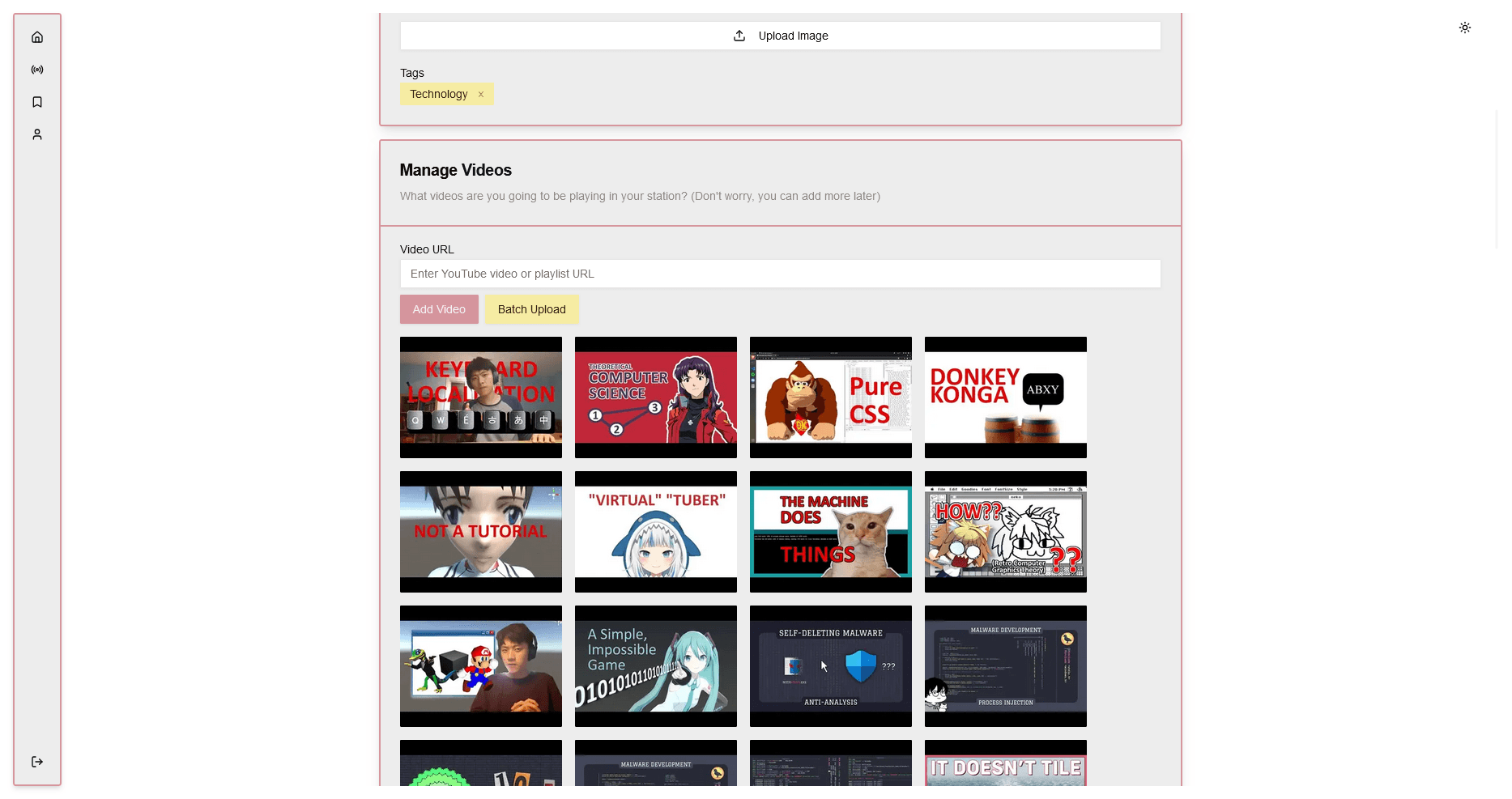Select the Keyboard Localization video thumbnail
Image resolution: width=1512 pixels, height=799 pixels.
coord(481,397)
